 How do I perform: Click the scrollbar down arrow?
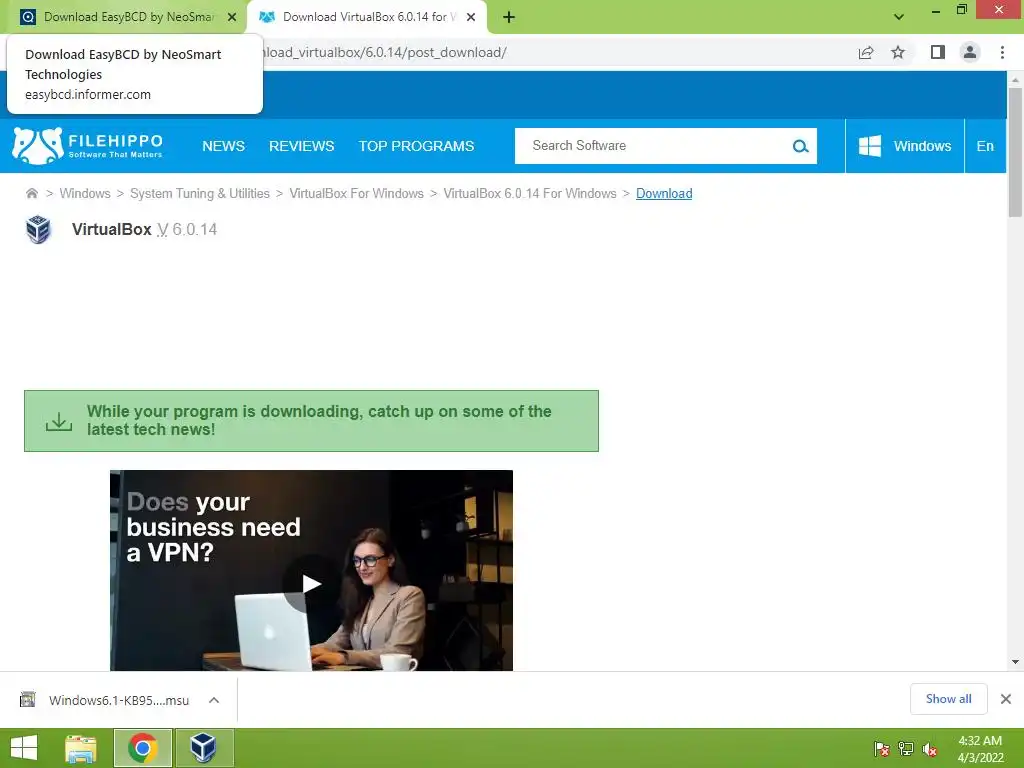(x=1015, y=662)
